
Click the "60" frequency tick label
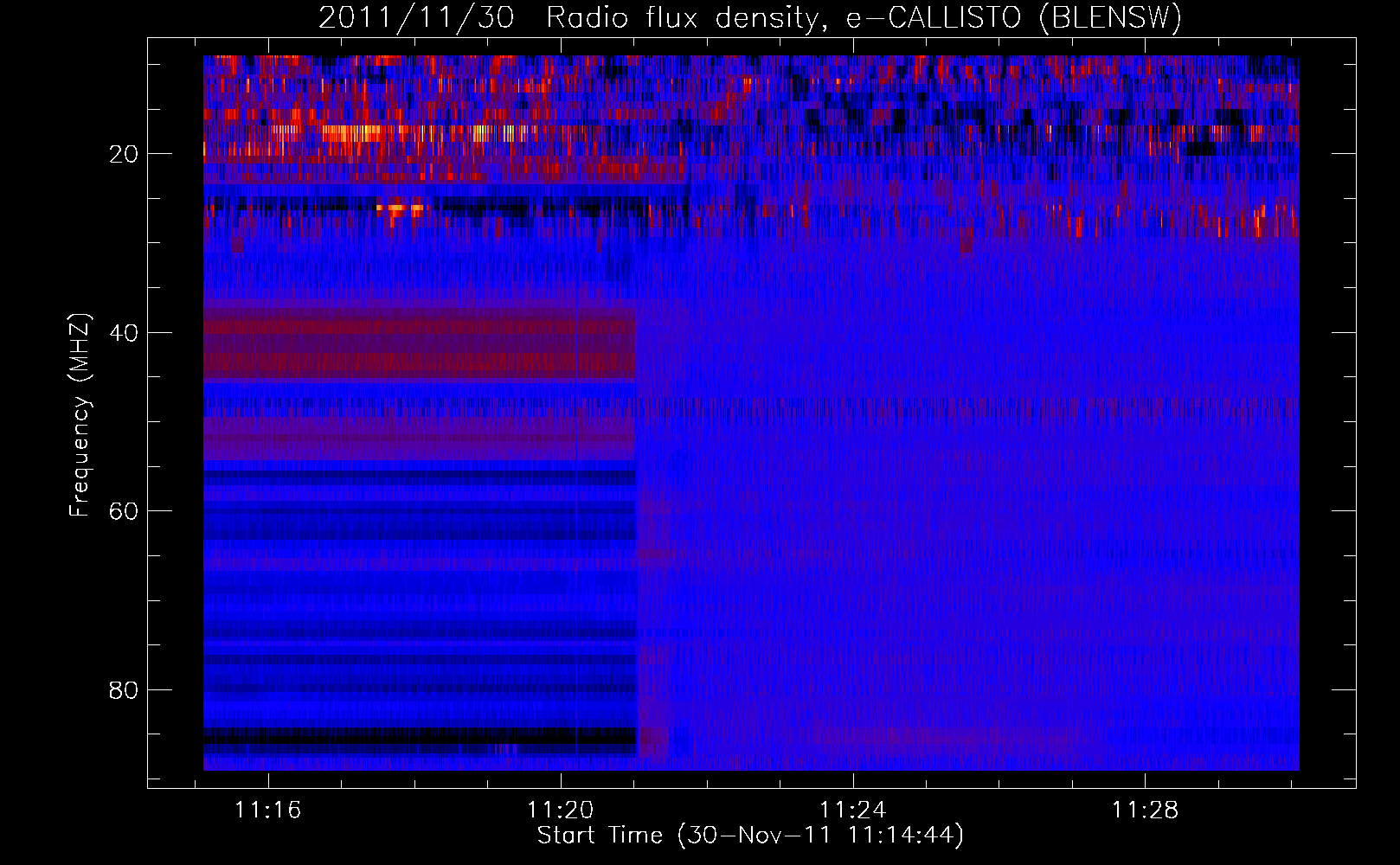coord(125,511)
